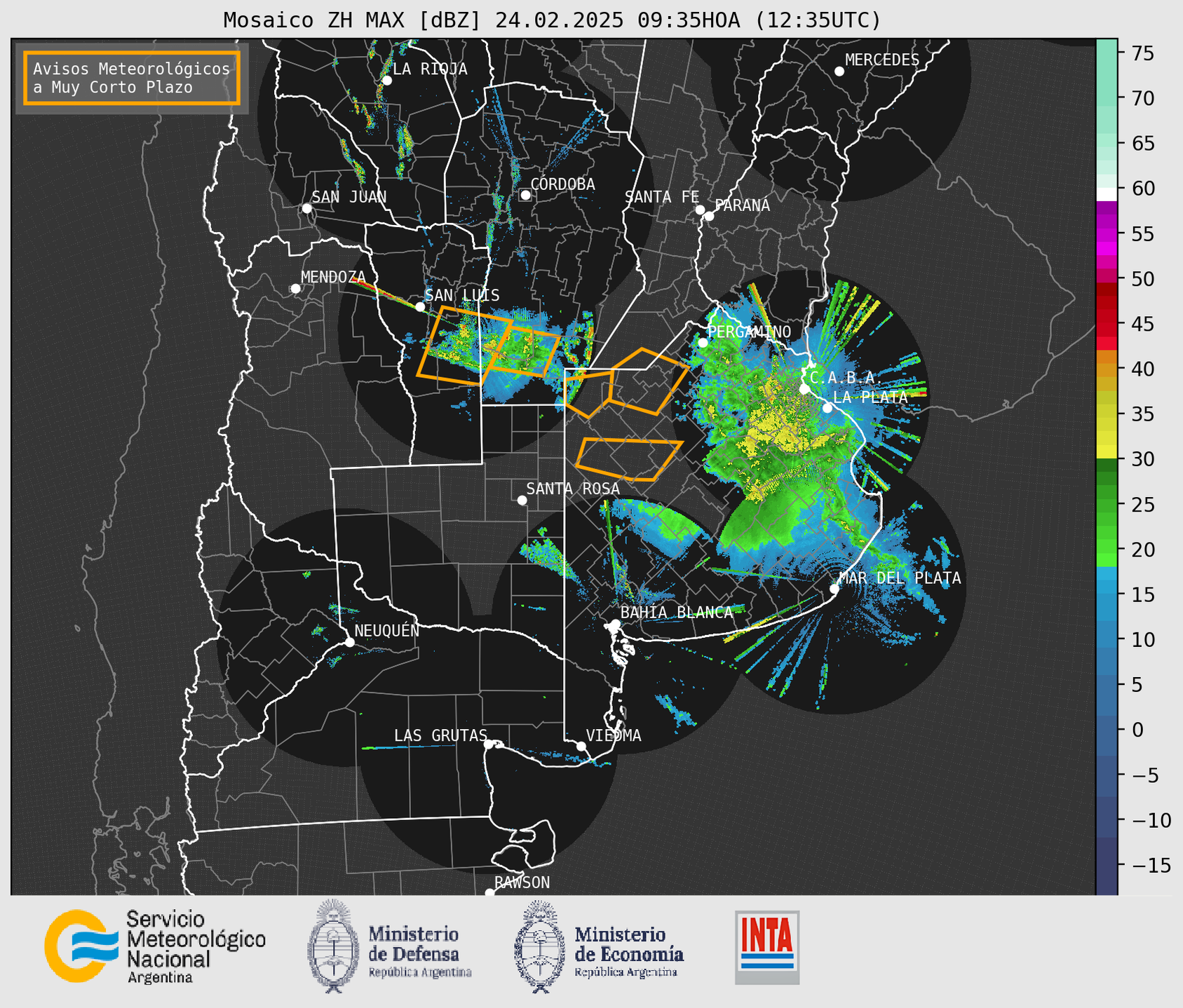The image size is (1183, 1008).
Task: Click the magenta 55 dBZ band on the color bar
Action: tap(1106, 235)
